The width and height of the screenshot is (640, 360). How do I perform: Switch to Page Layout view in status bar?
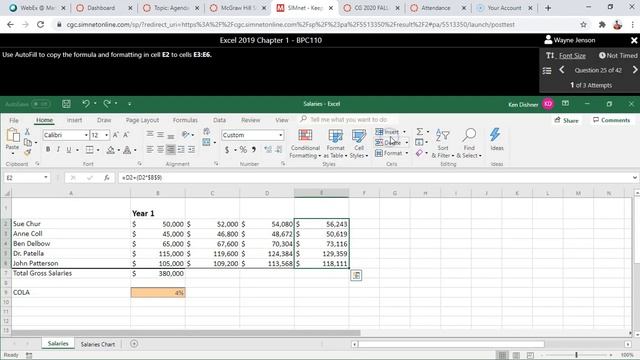coord(516,355)
